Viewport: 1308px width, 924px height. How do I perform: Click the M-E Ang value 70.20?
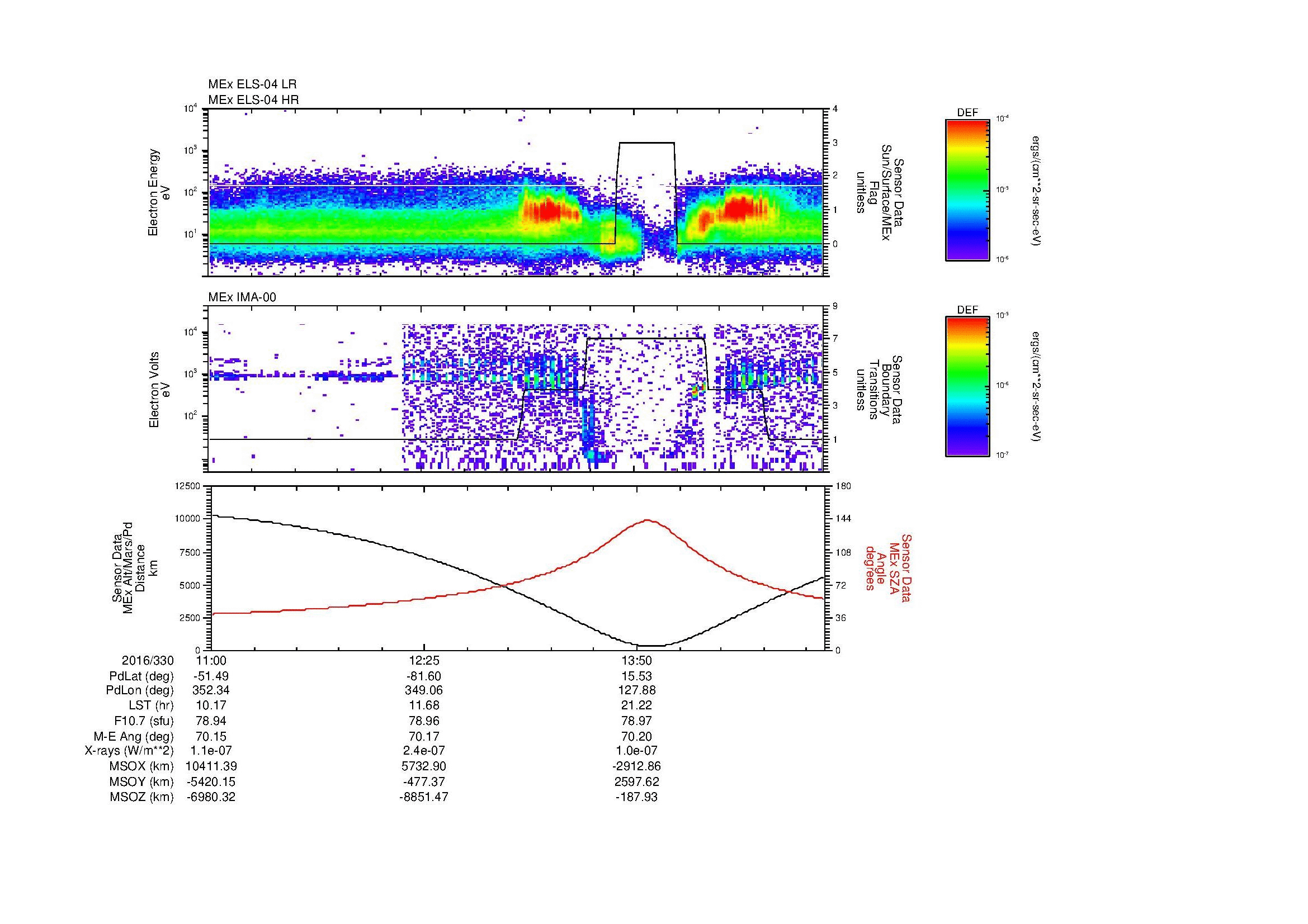point(636,737)
